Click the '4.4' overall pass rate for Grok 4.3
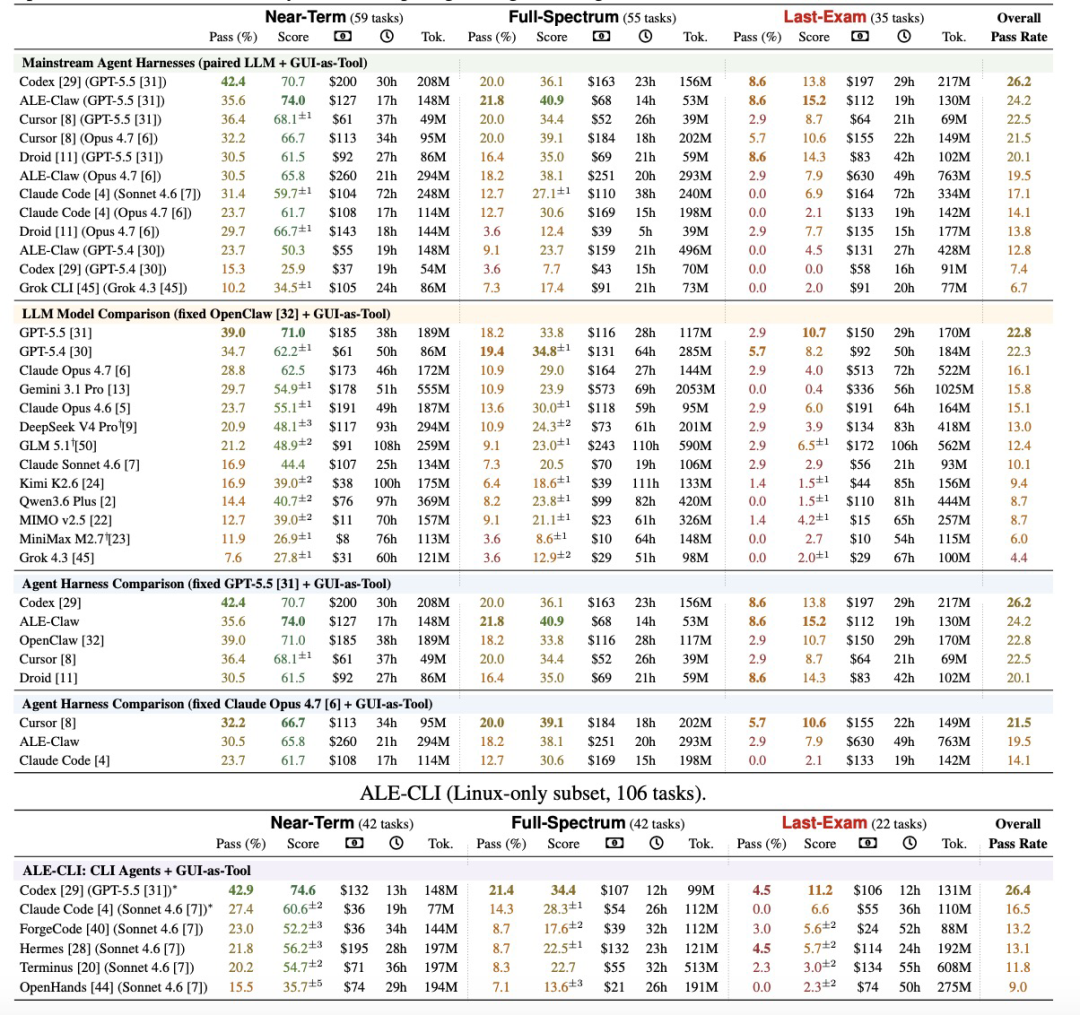Screen dimensions: 1080x1015 click(x=1019, y=558)
